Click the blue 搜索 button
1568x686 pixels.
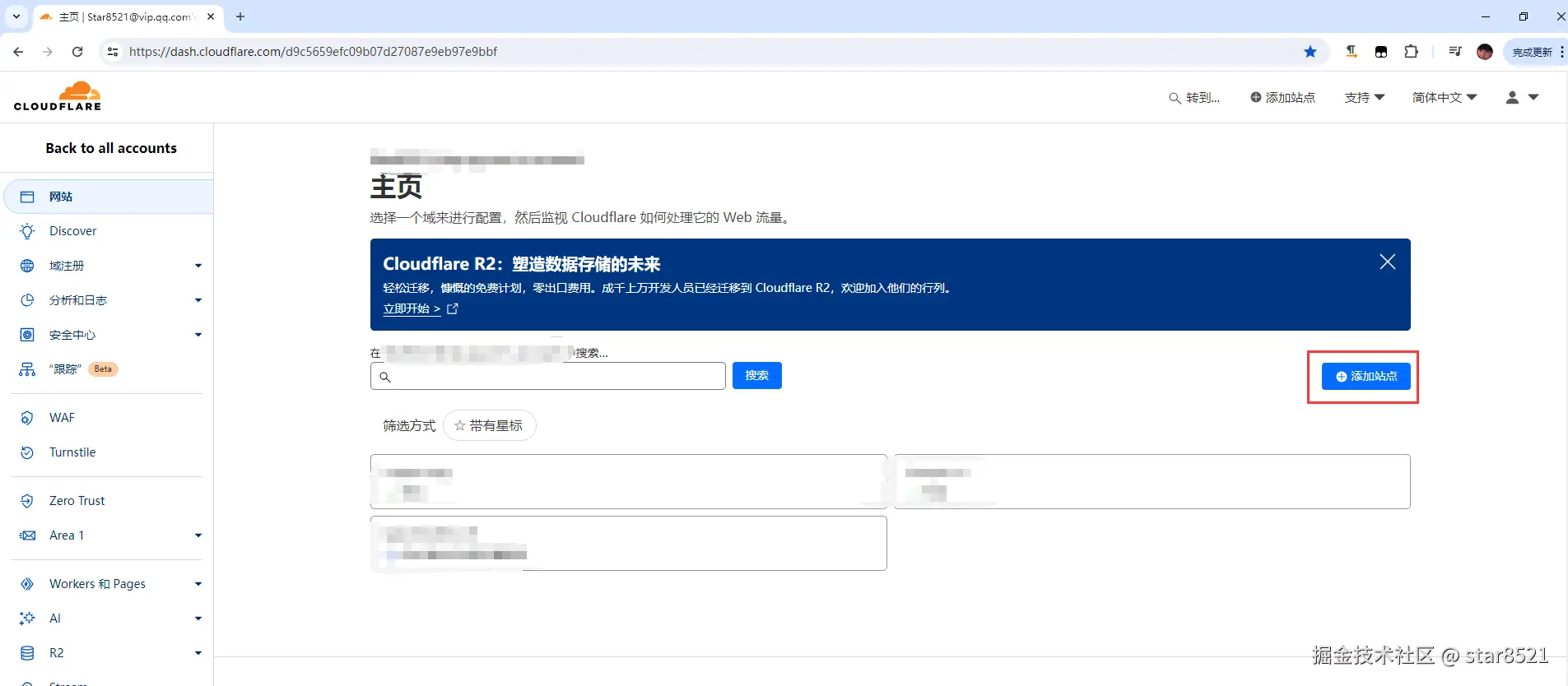757,375
